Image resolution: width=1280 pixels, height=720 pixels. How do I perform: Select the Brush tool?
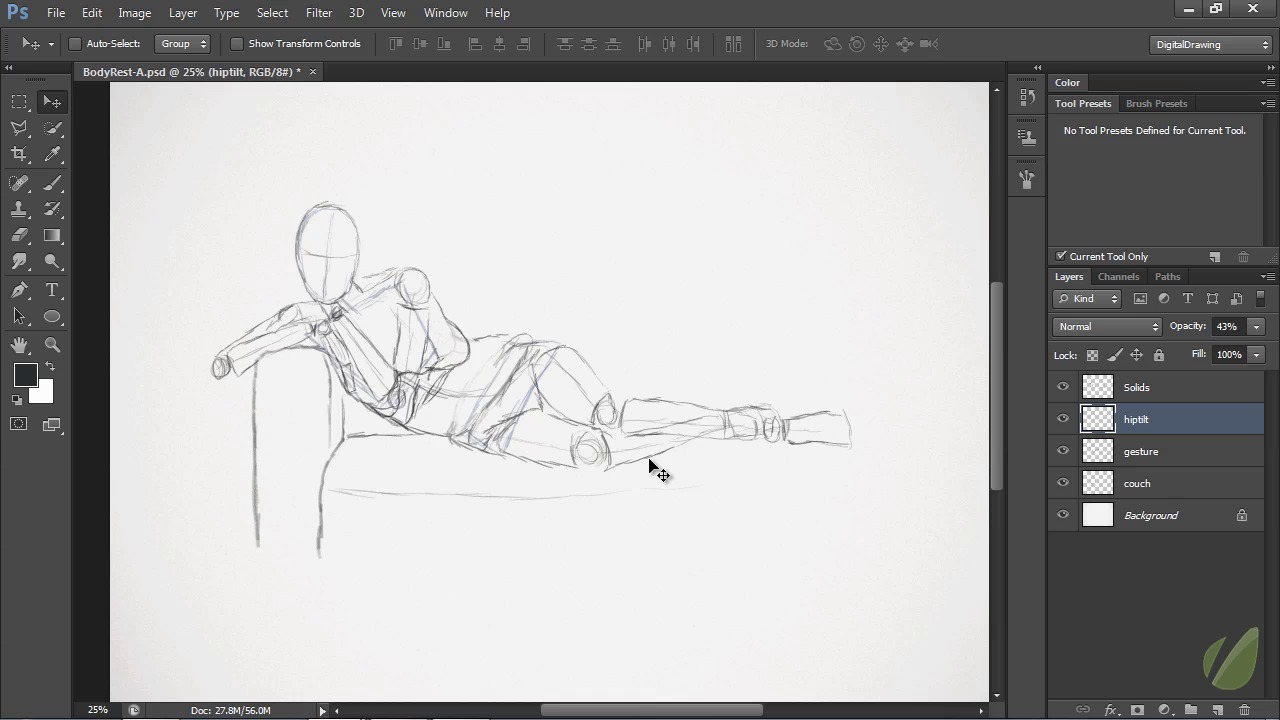tap(53, 183)
